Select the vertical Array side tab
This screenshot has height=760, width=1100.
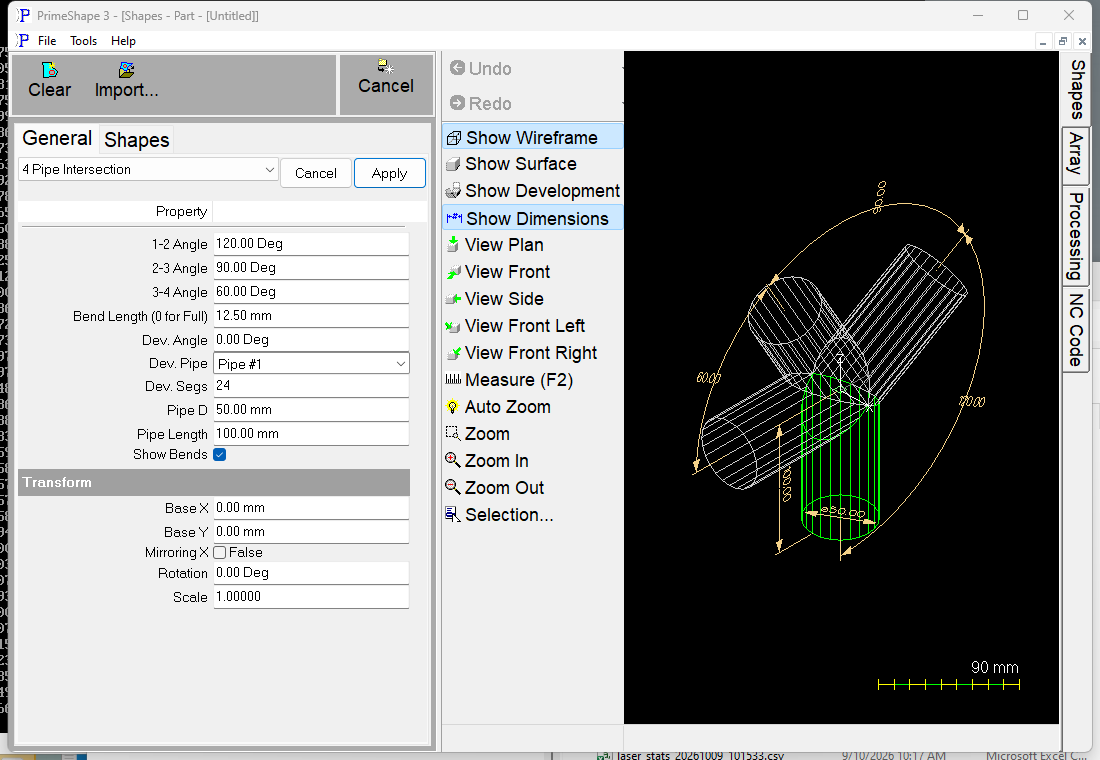tap(1076, 155)
